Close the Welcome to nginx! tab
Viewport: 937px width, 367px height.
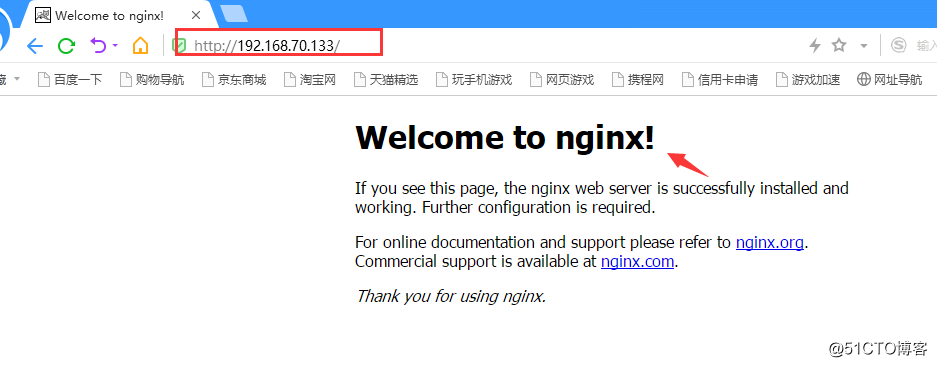click(x=195, y=16)
